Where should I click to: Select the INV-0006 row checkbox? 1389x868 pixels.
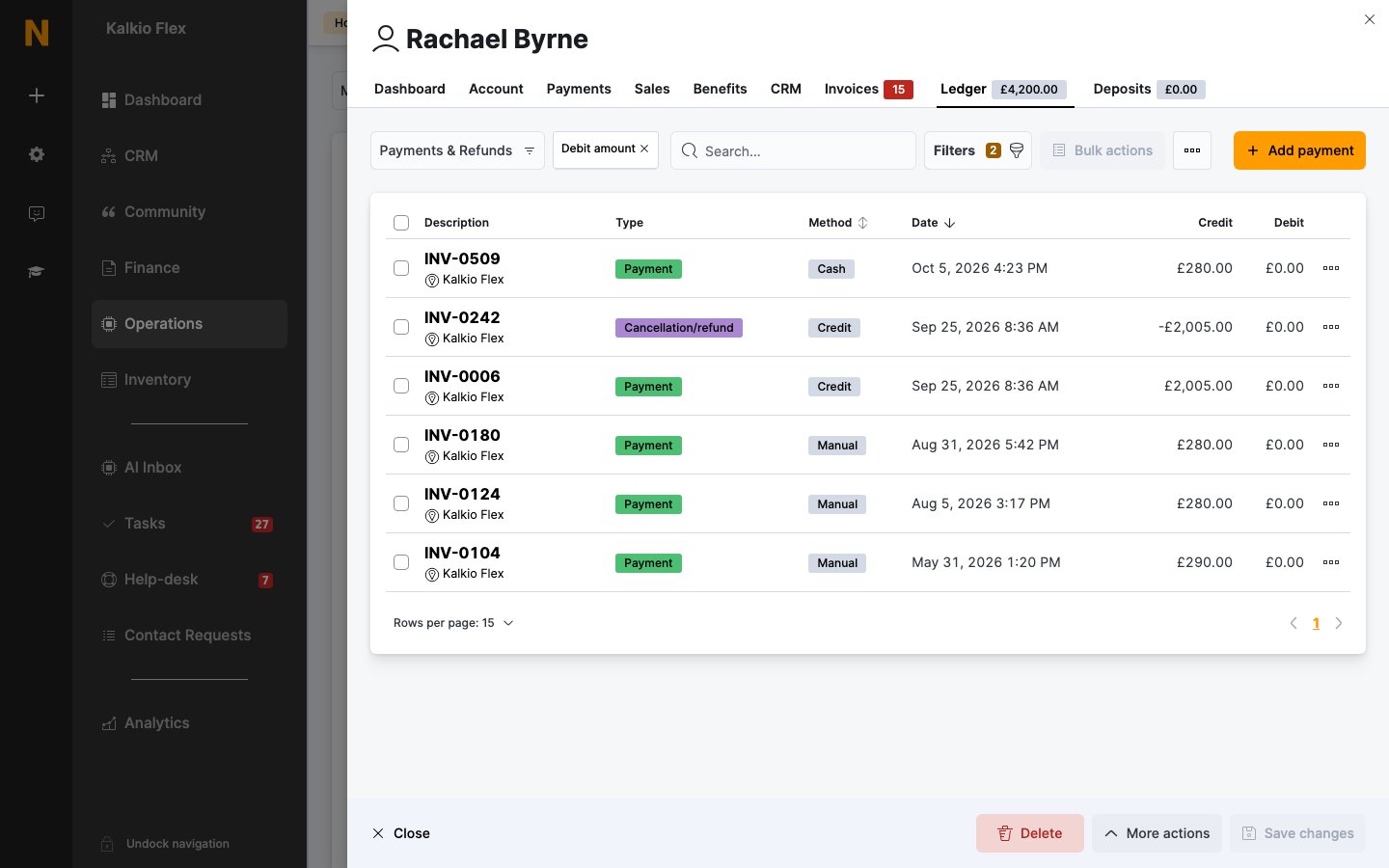click(401, 386)
